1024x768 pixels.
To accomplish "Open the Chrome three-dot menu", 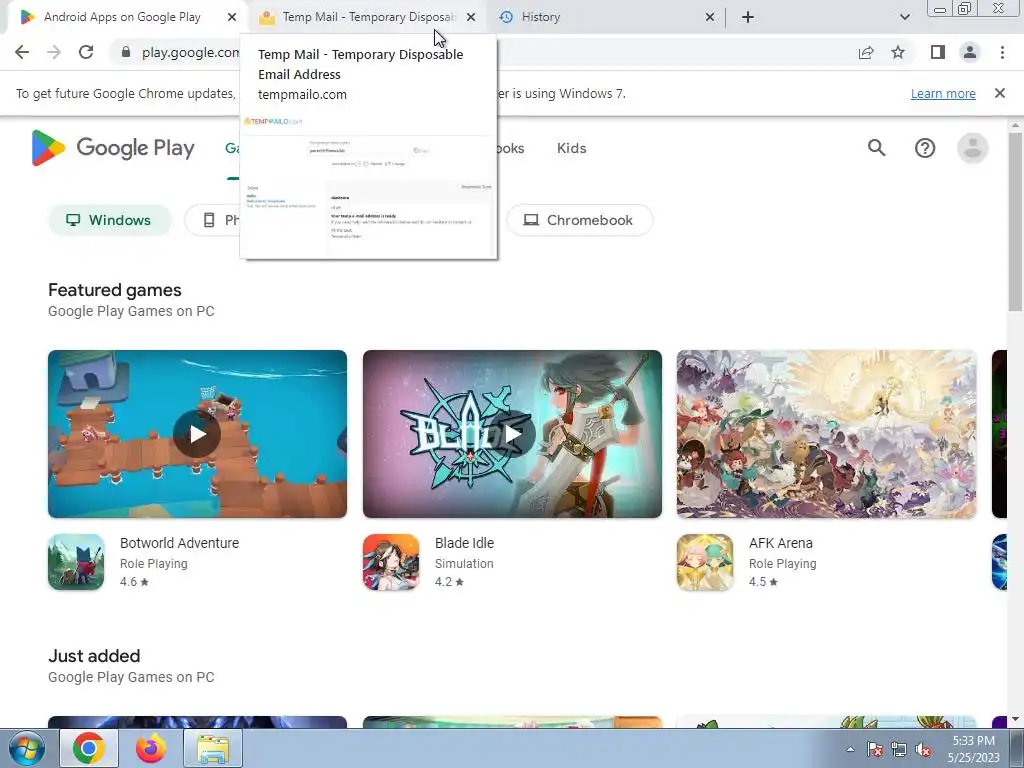I will 1002,52.
